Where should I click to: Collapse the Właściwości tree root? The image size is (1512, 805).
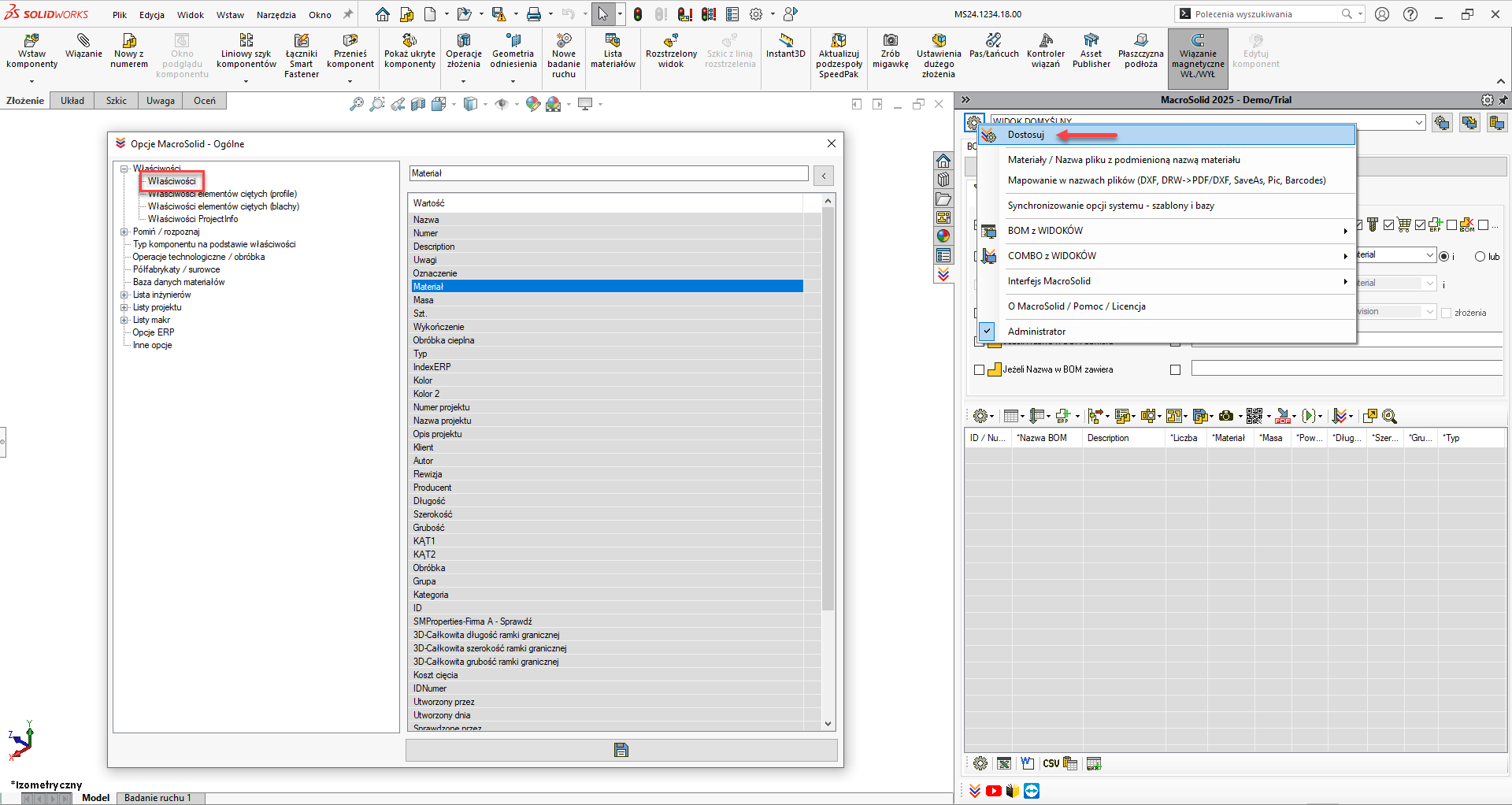124,169
